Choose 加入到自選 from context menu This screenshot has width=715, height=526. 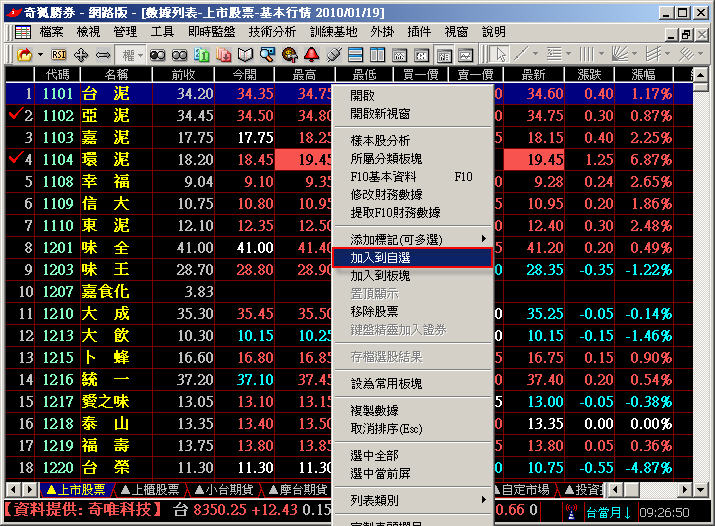click(x=412, y=257)
